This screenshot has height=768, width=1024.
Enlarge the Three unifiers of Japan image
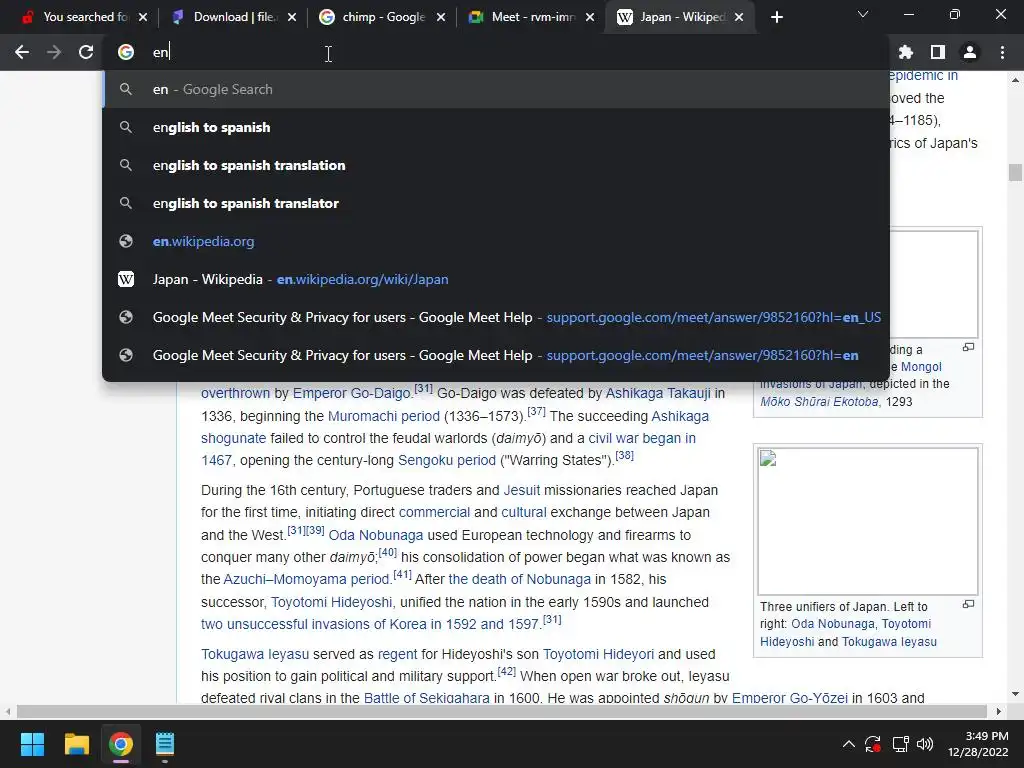pos(968,605)
